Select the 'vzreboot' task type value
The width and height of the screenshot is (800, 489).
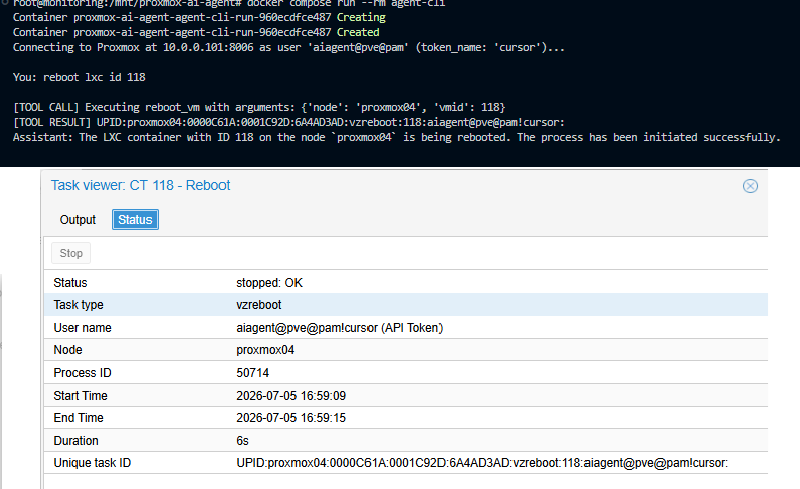pos(259,305)
